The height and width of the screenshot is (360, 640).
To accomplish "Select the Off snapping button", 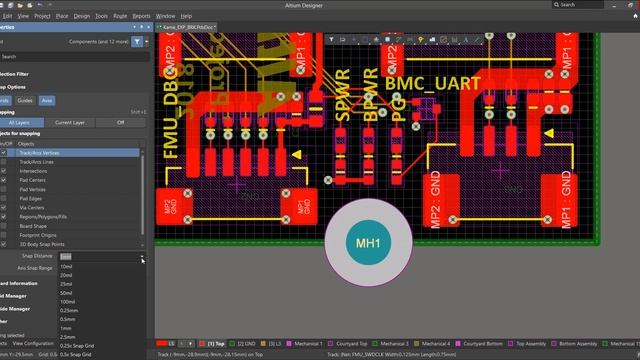I will point(120,122).
